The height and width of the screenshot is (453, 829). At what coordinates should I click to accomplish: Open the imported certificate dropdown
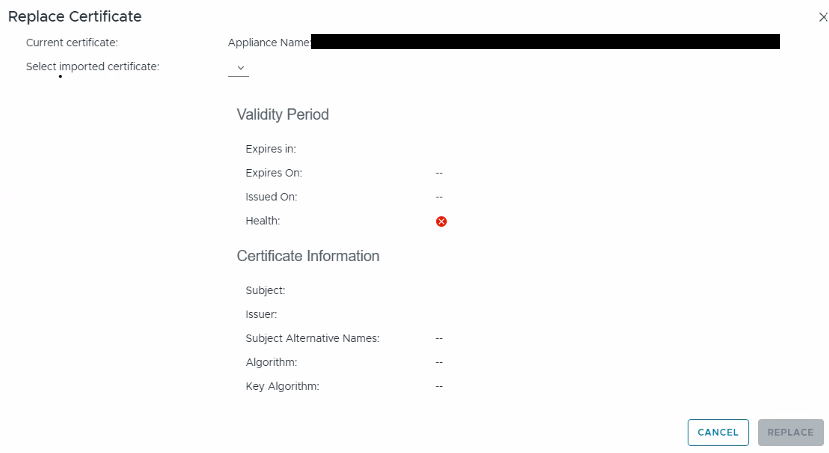click(239, 68)
